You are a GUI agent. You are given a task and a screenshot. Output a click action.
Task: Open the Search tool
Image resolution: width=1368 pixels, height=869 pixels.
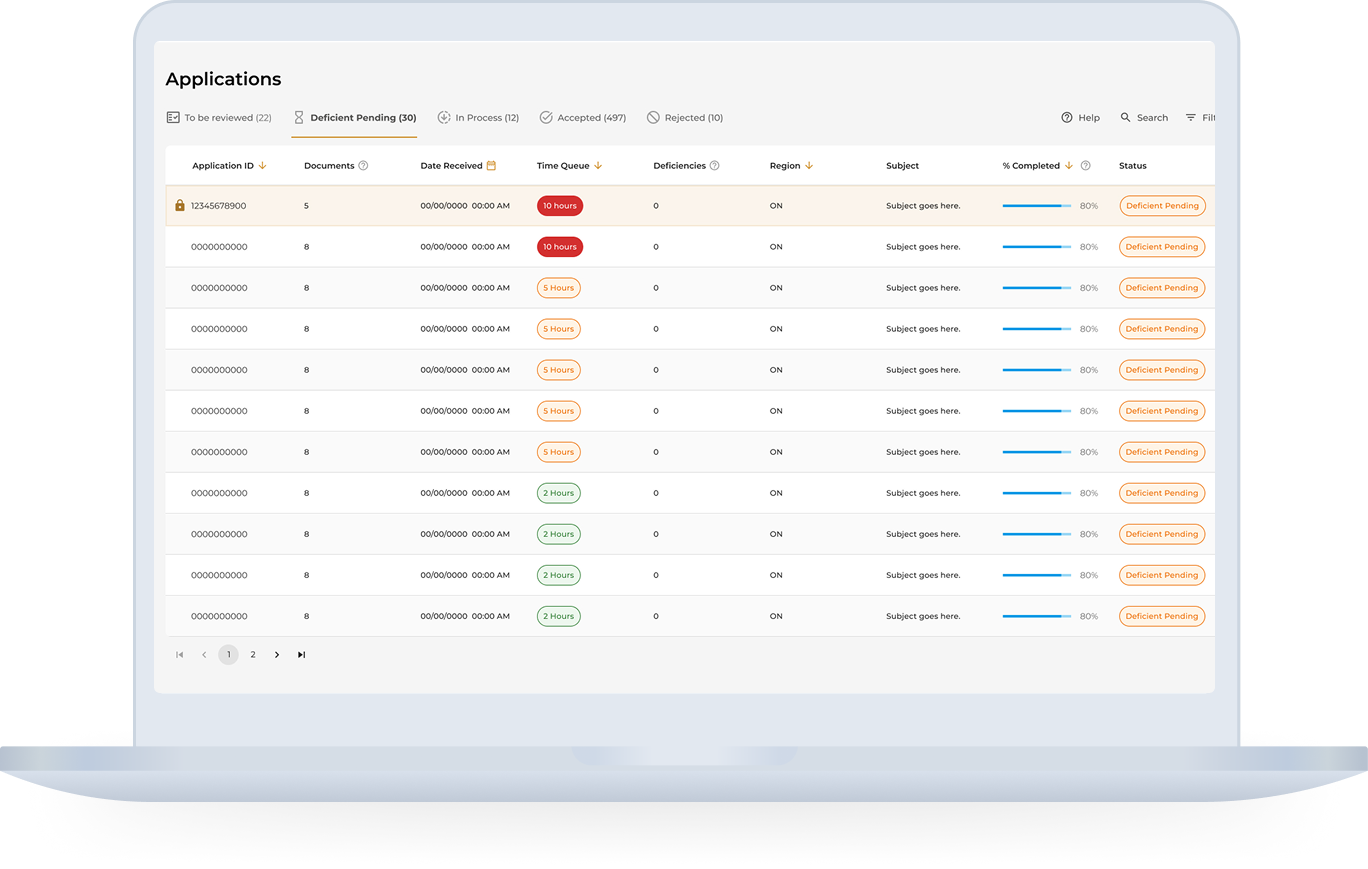tap(1144, 118)
